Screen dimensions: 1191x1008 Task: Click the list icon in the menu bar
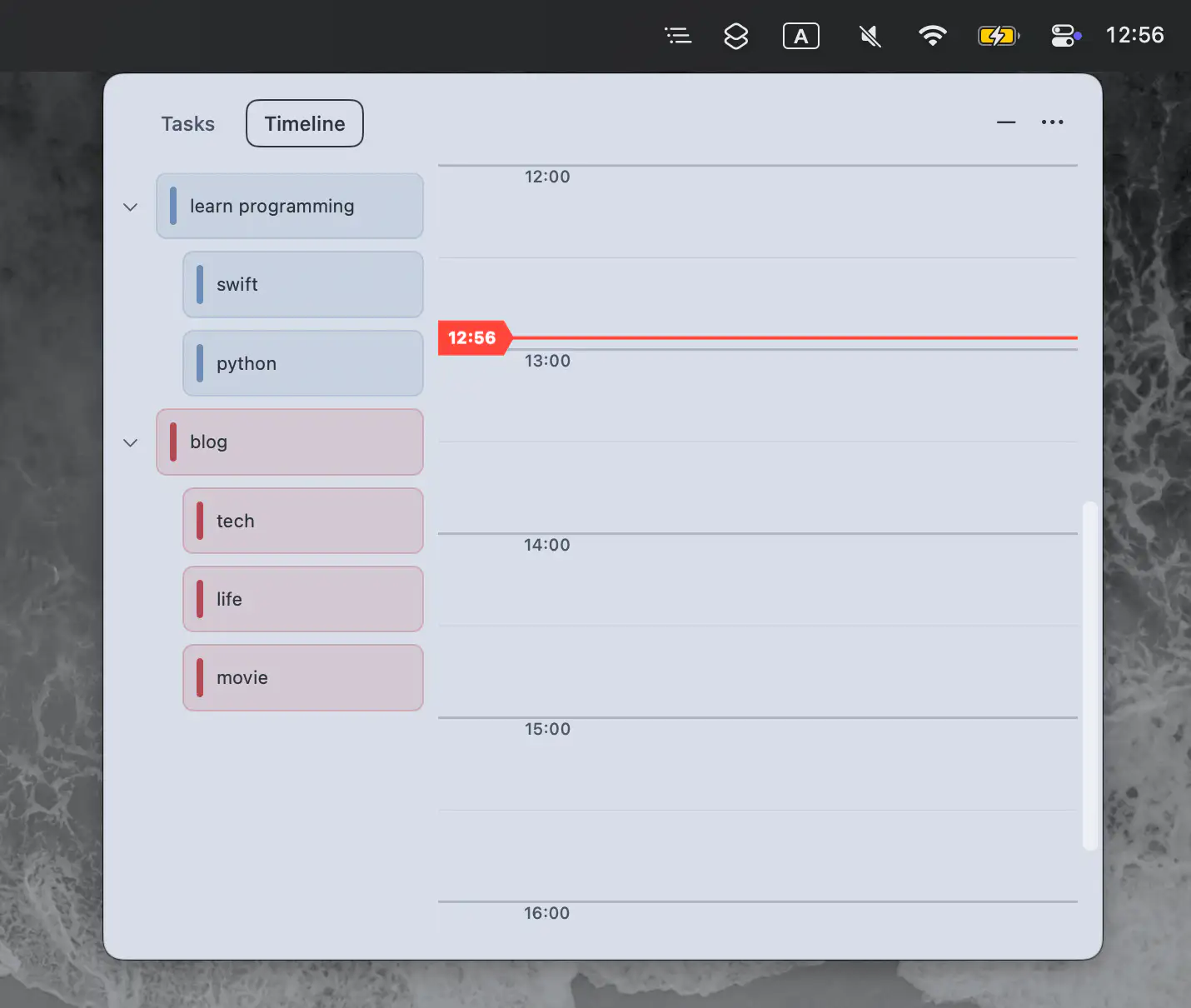click(x=677, y=35)
